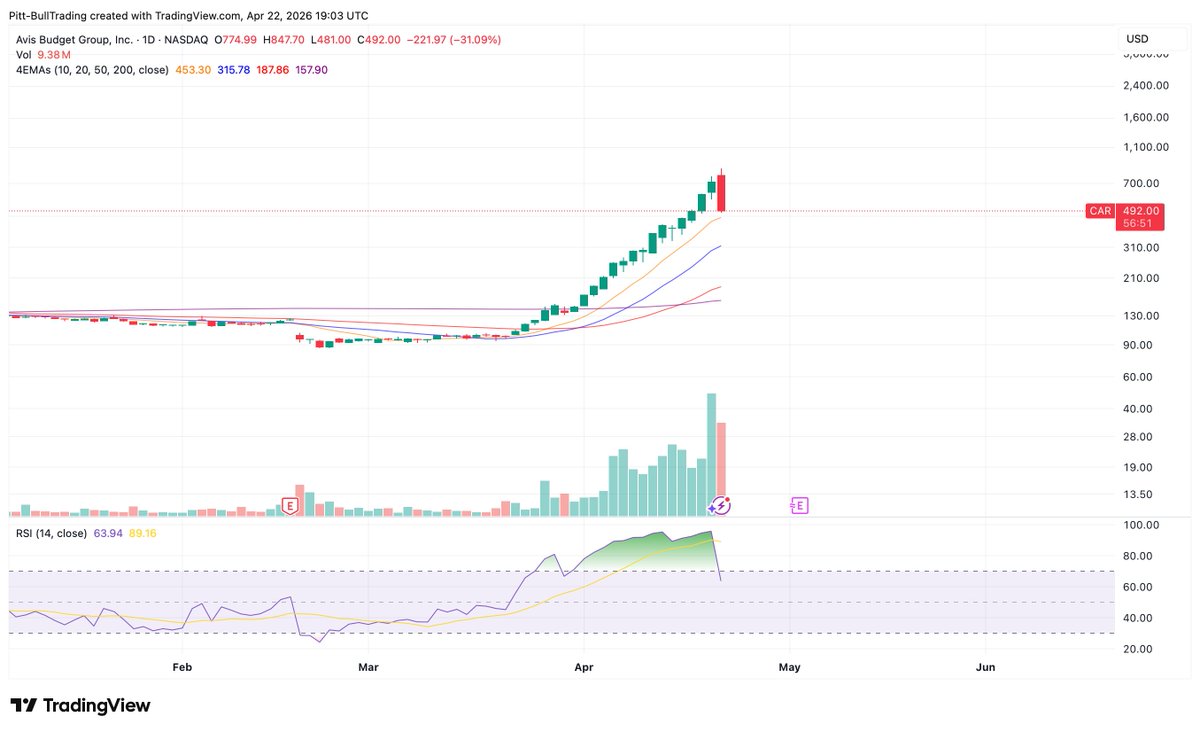Click the current price label 492.00

tap(1140, 211)
